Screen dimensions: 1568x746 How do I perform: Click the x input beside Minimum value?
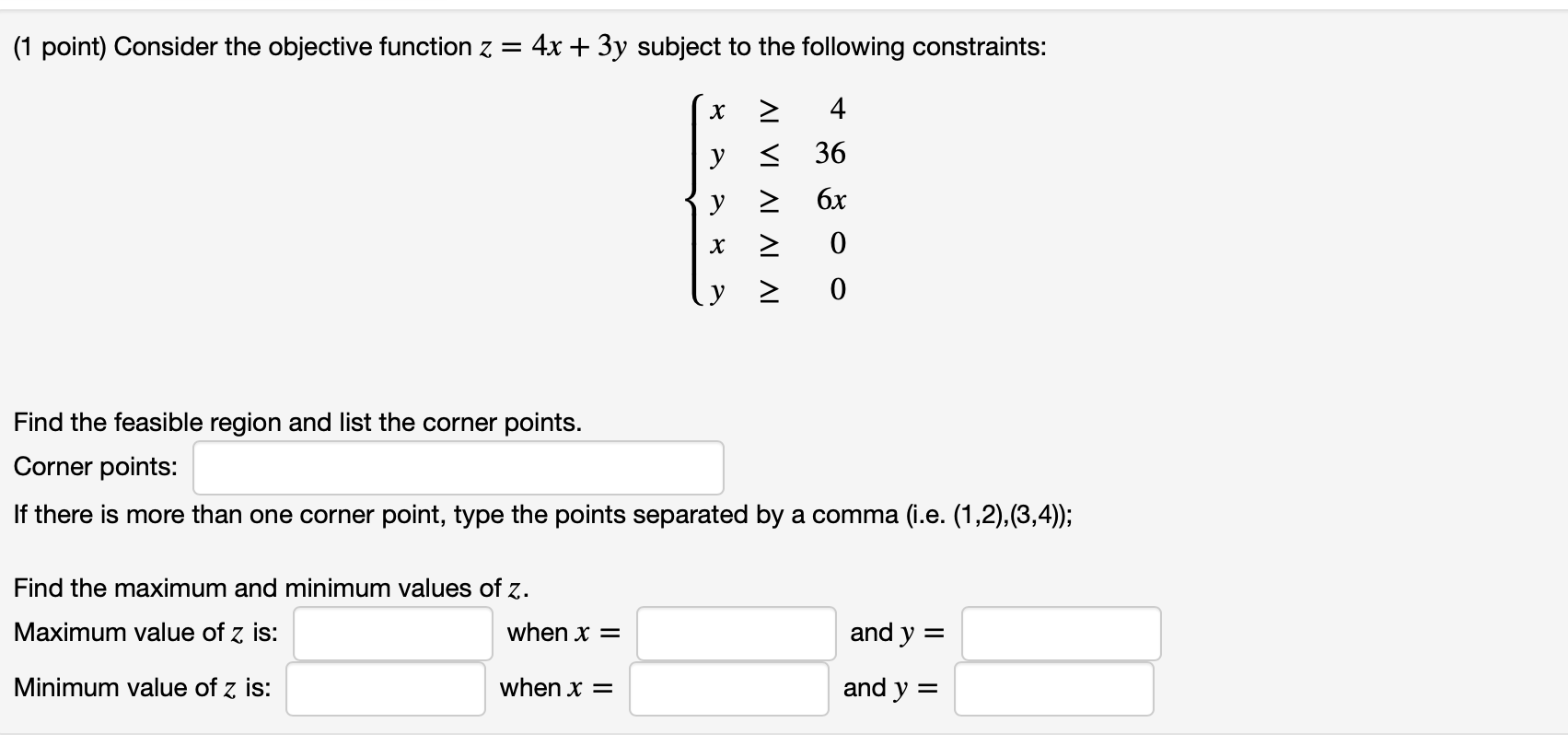(728, 687)
